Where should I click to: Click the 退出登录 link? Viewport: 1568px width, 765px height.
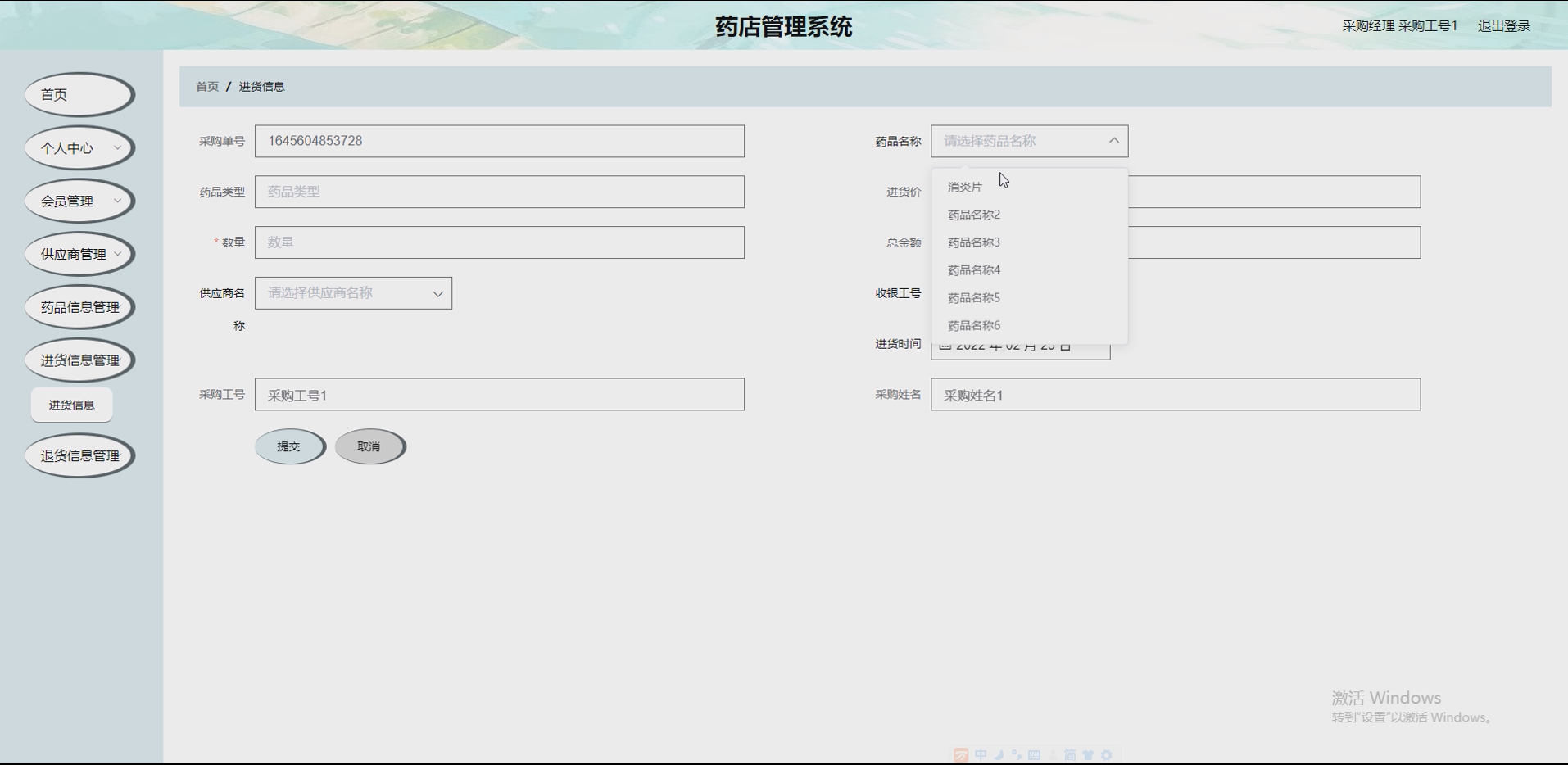click(x=1503, y=26)
